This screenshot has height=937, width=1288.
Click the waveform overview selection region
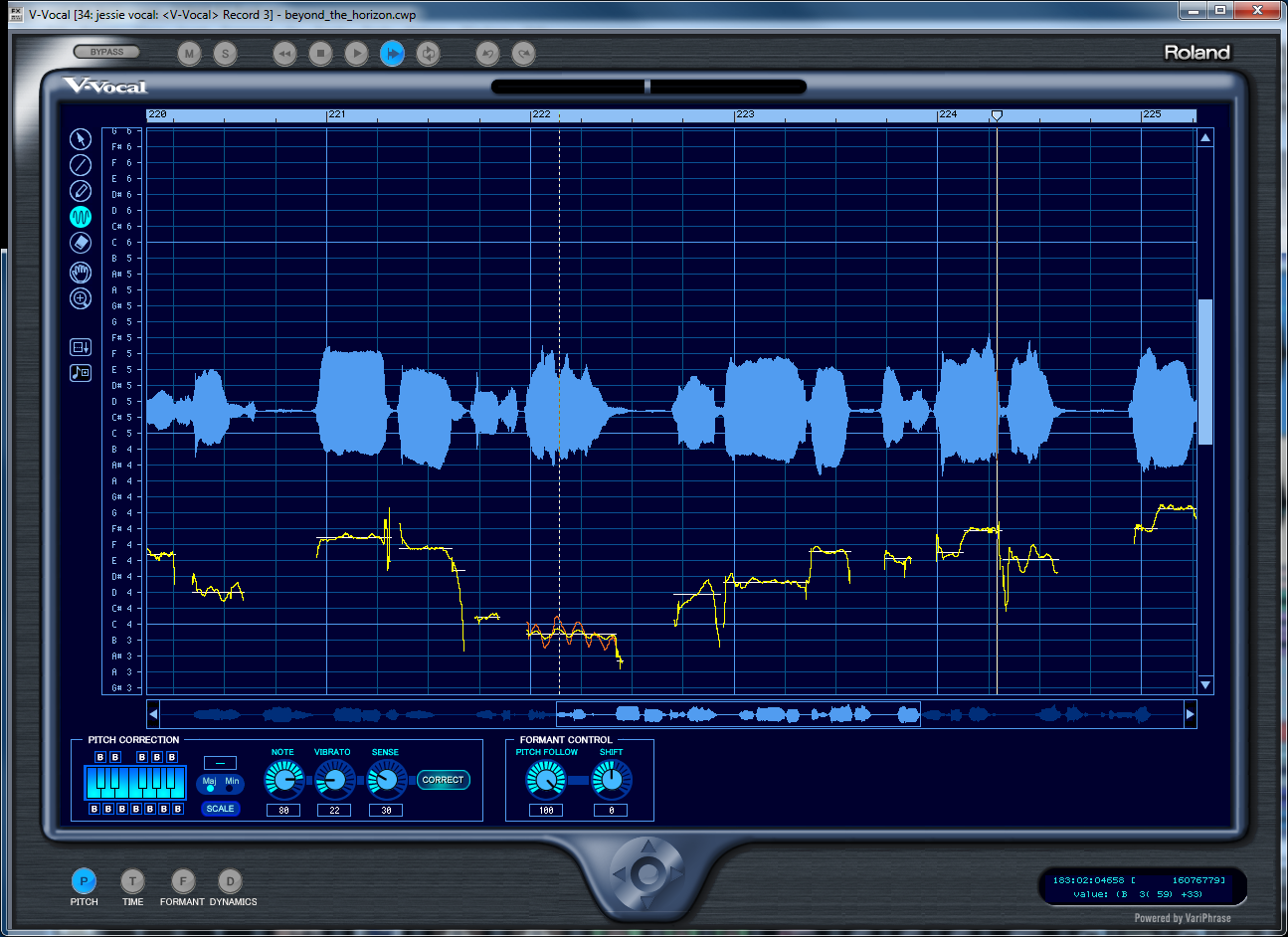738,714
